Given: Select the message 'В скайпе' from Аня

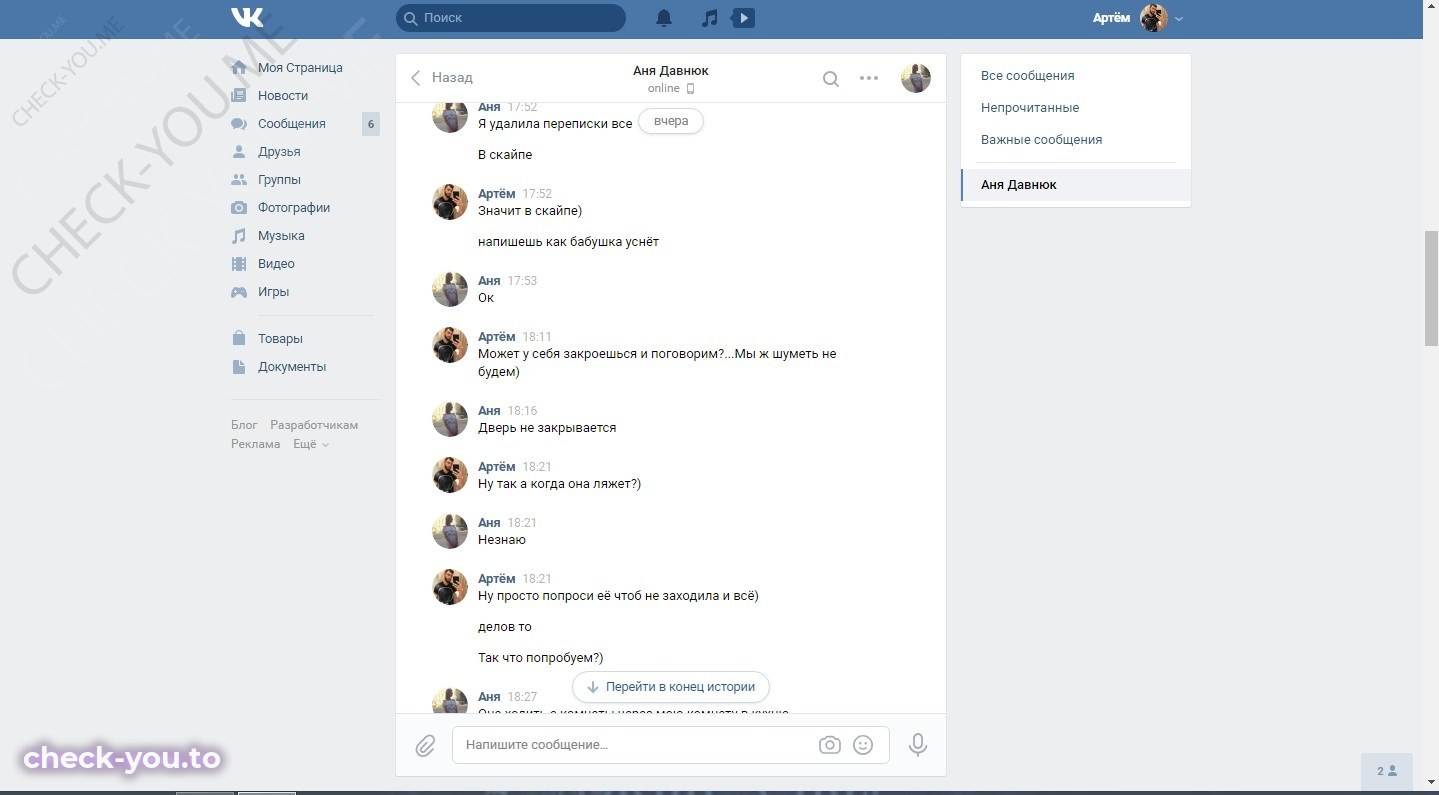Looking at the screenshot, I should (505, 155).
